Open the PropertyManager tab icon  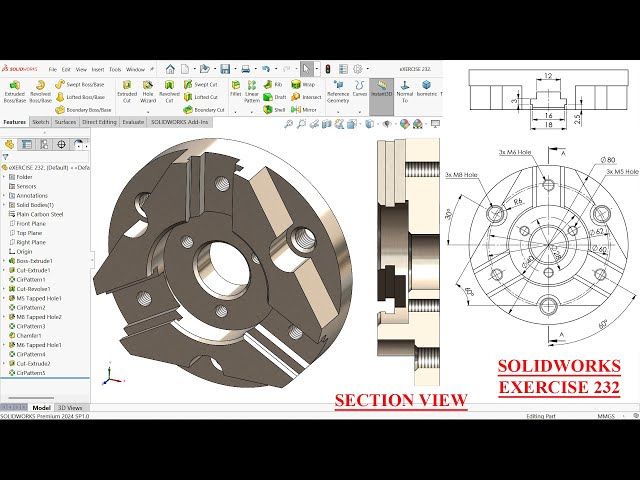27,144
